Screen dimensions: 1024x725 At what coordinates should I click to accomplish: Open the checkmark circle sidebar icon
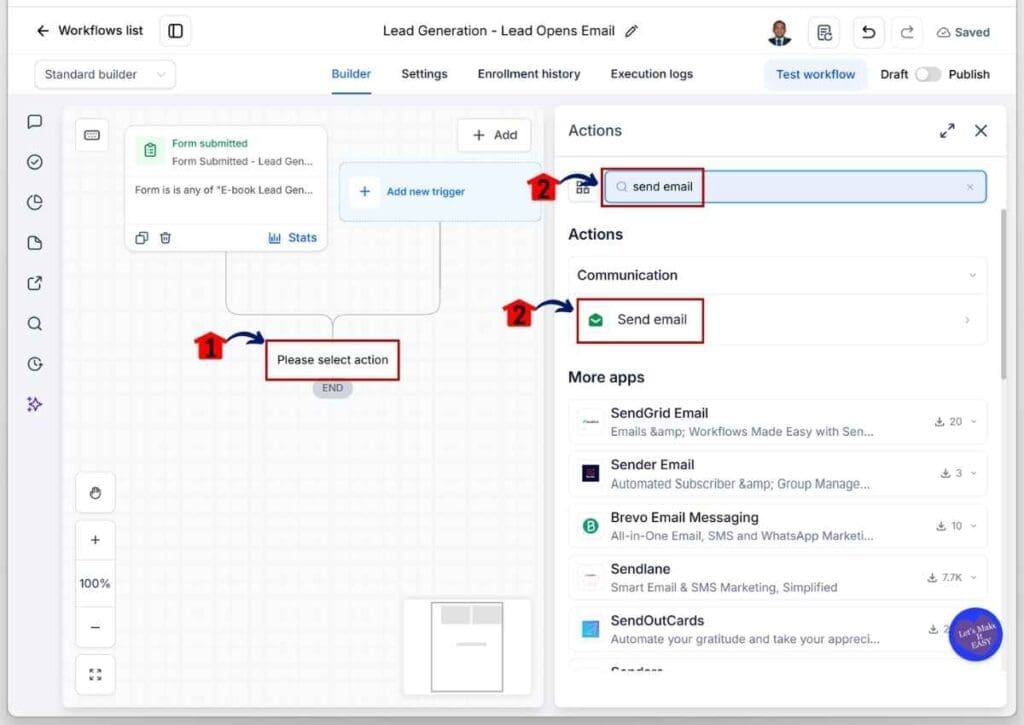35,162
